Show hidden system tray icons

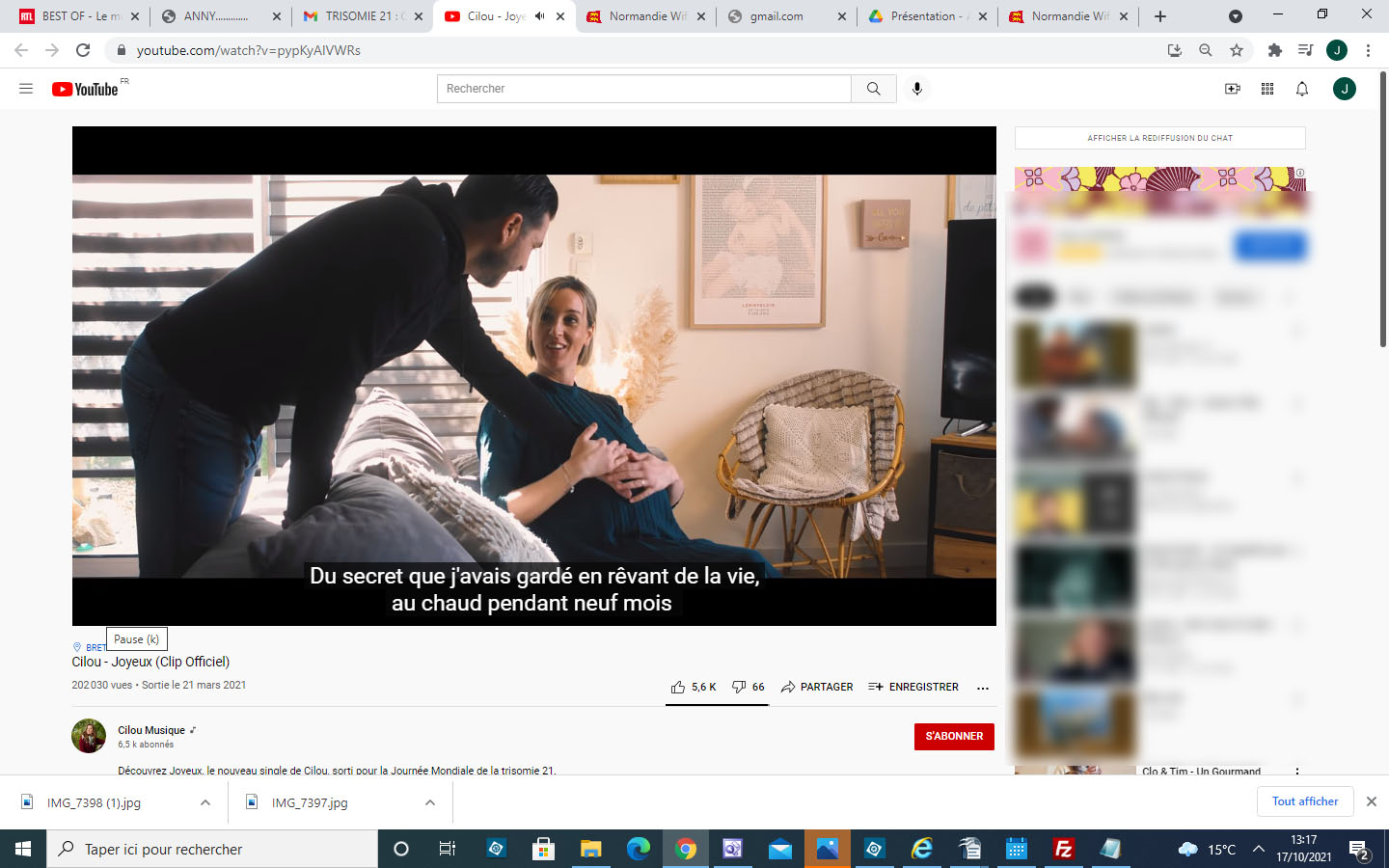[x=1259, y=850]
